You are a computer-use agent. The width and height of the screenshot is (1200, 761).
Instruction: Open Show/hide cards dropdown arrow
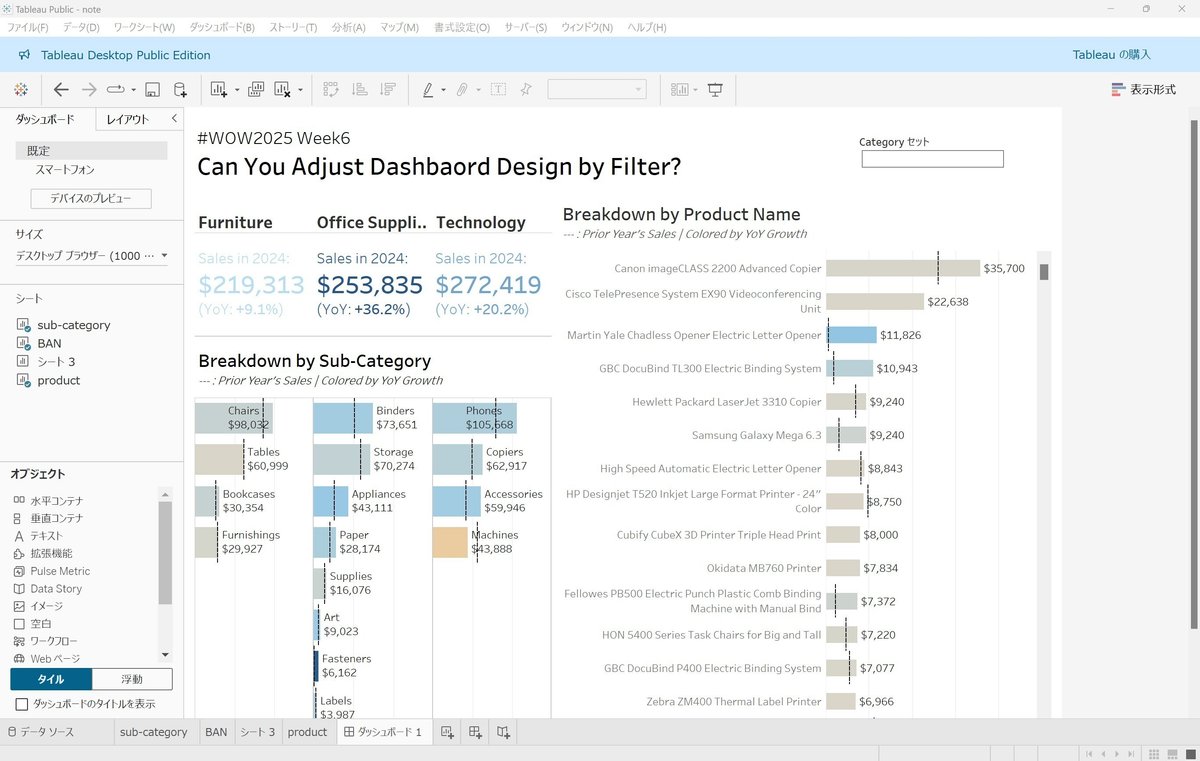696,90
